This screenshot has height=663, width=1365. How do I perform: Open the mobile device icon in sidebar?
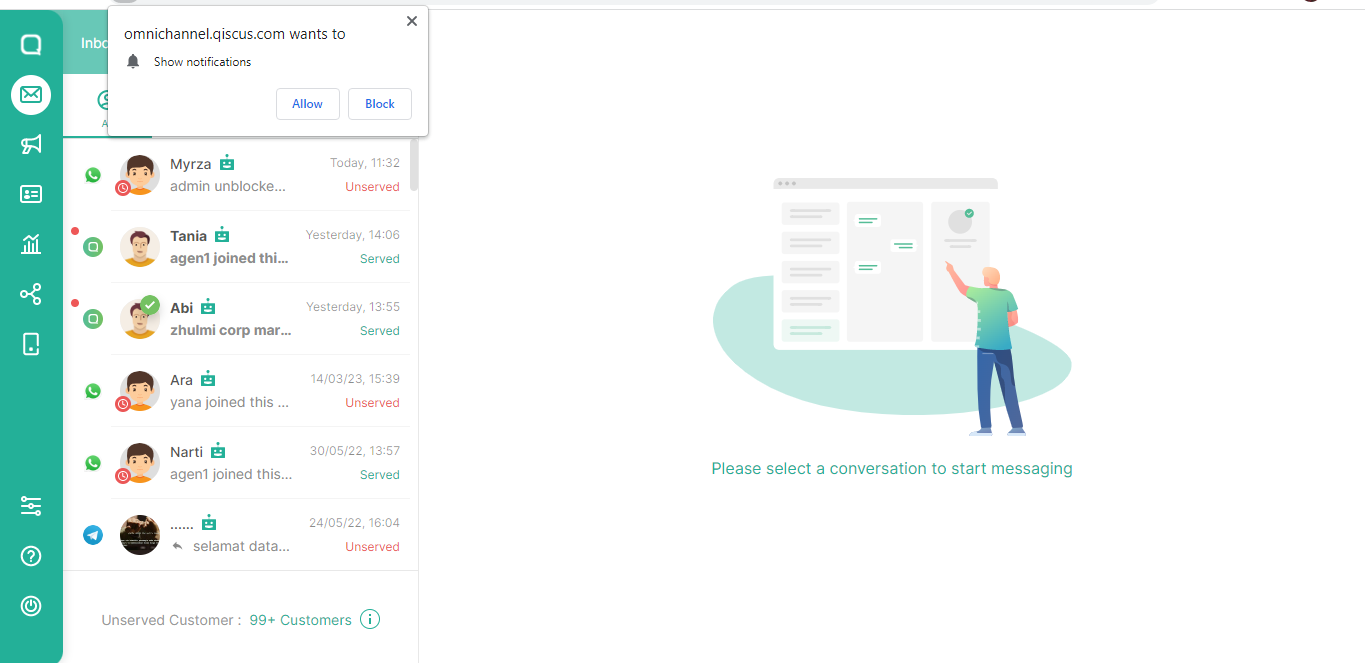[x=31, y=344]
